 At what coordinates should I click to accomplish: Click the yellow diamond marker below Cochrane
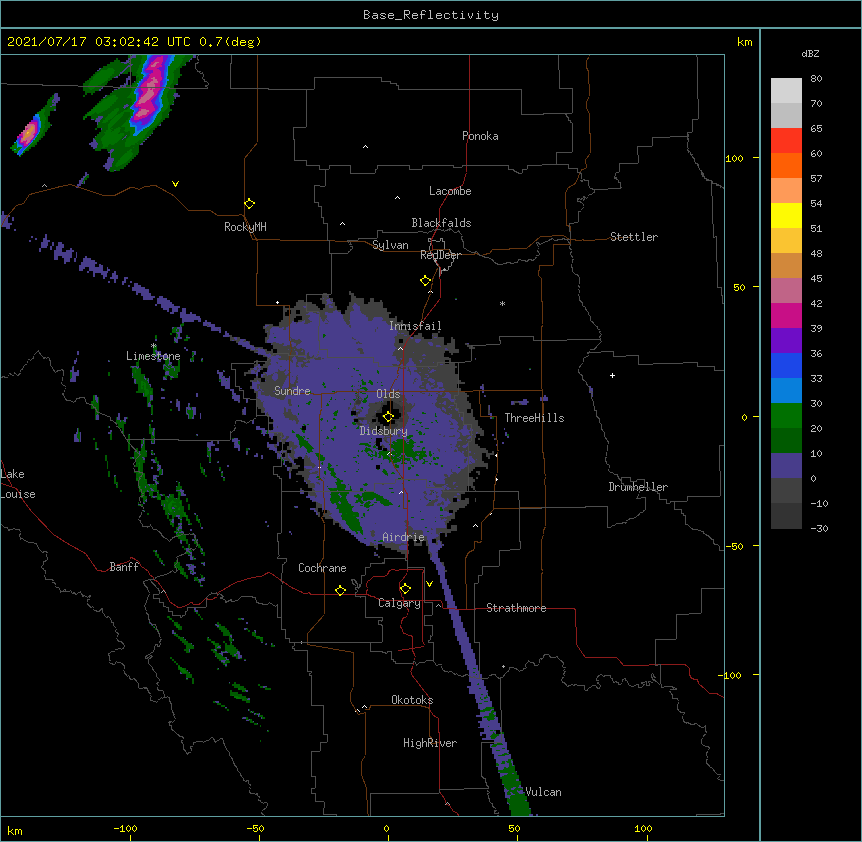pyautogui.click(x=340, y=590)
